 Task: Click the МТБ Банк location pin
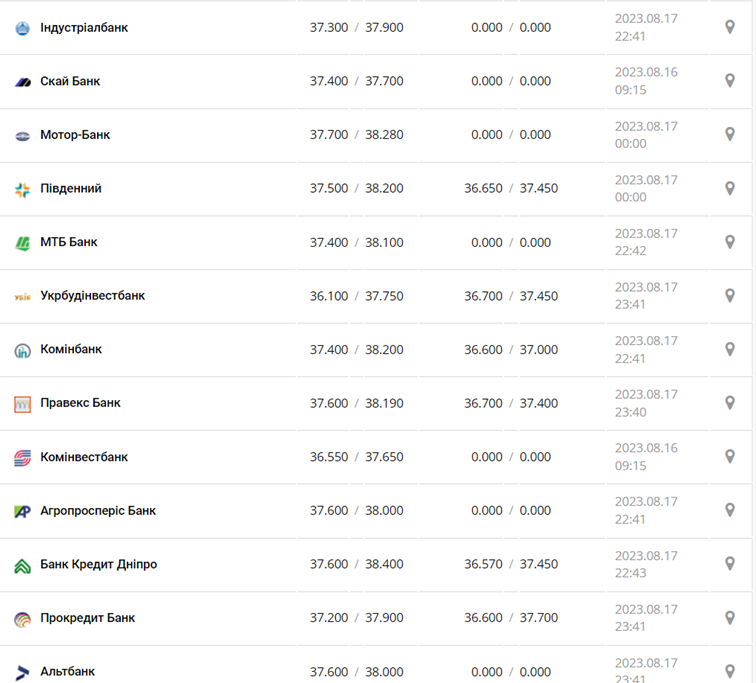[730, 242]
